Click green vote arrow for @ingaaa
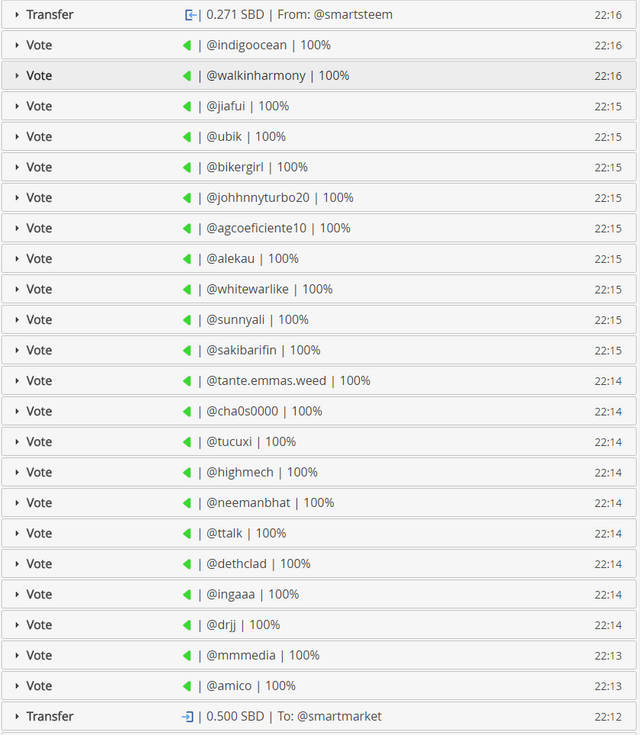 187,594
